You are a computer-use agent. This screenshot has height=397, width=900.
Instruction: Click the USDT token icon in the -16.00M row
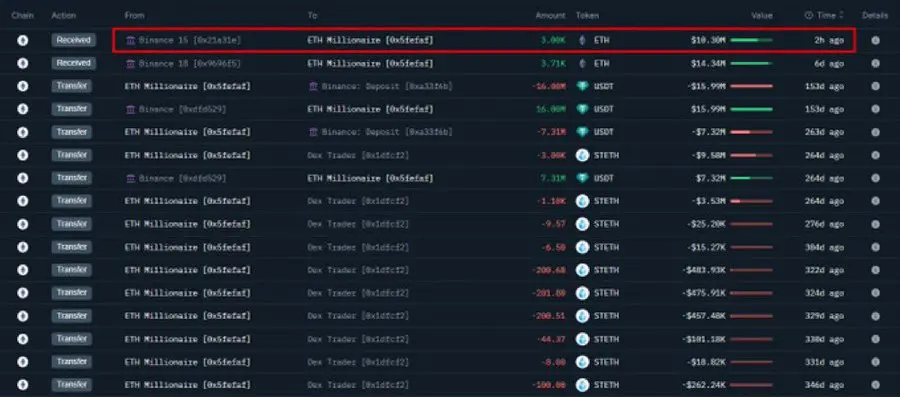pyautogui.click(x=583, y=86)
